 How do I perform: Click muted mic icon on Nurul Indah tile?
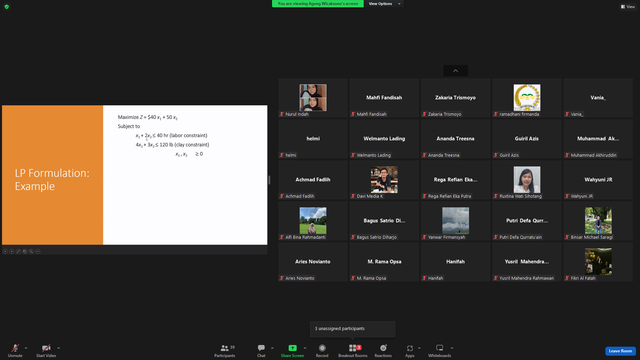(282, 114)
